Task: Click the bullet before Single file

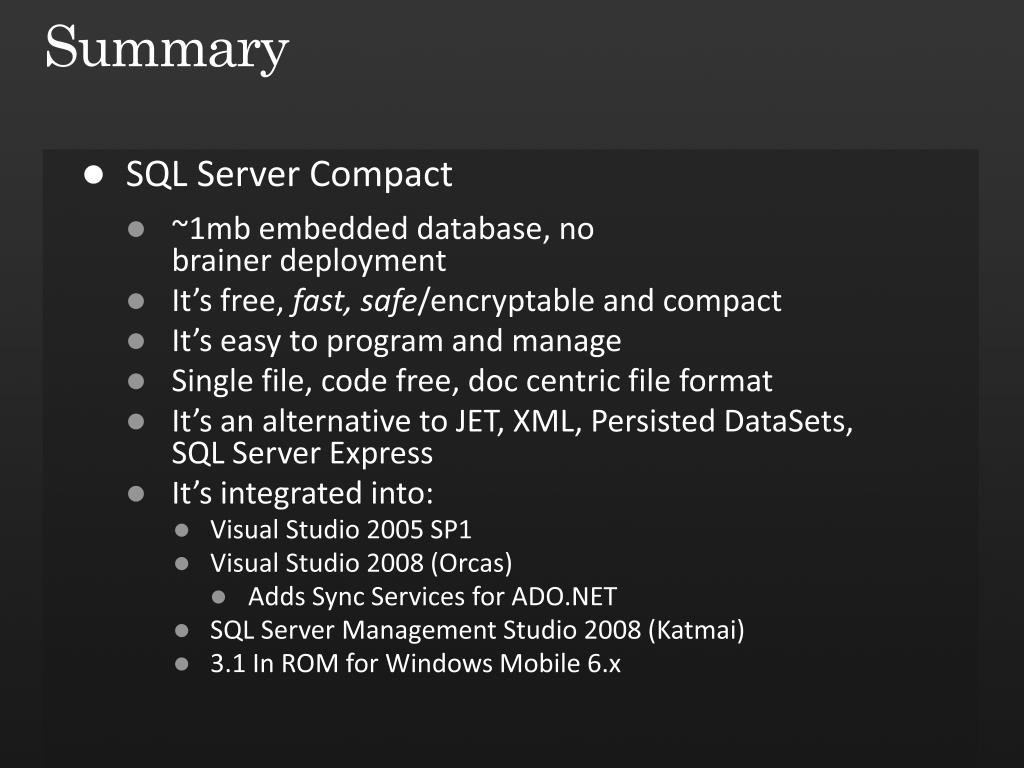Action: point(136,381)
